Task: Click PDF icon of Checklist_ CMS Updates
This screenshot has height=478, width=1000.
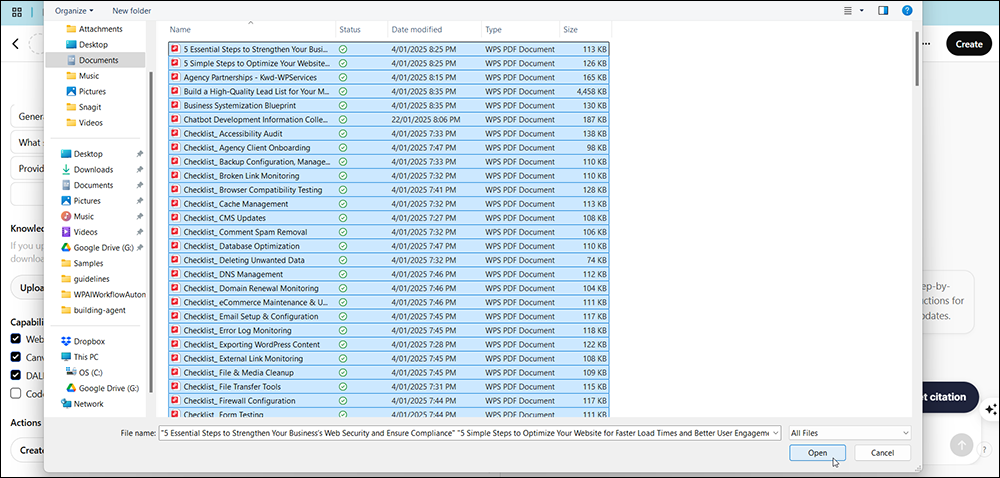Action: click(175, 218)
